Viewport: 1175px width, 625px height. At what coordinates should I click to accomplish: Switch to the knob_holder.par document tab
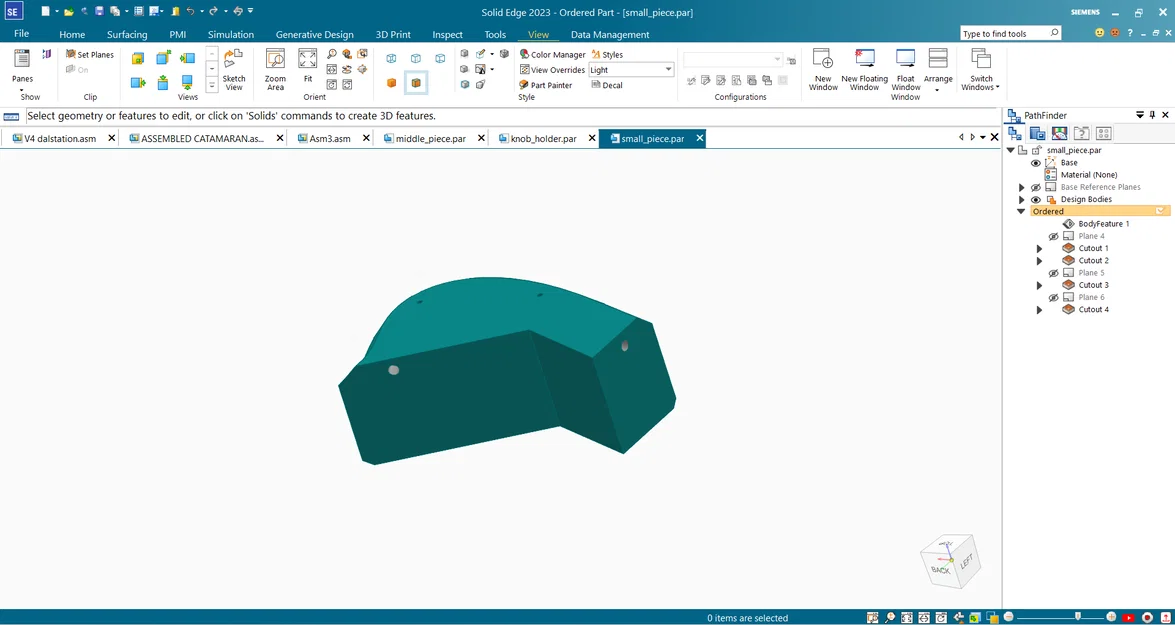[543, 139]
